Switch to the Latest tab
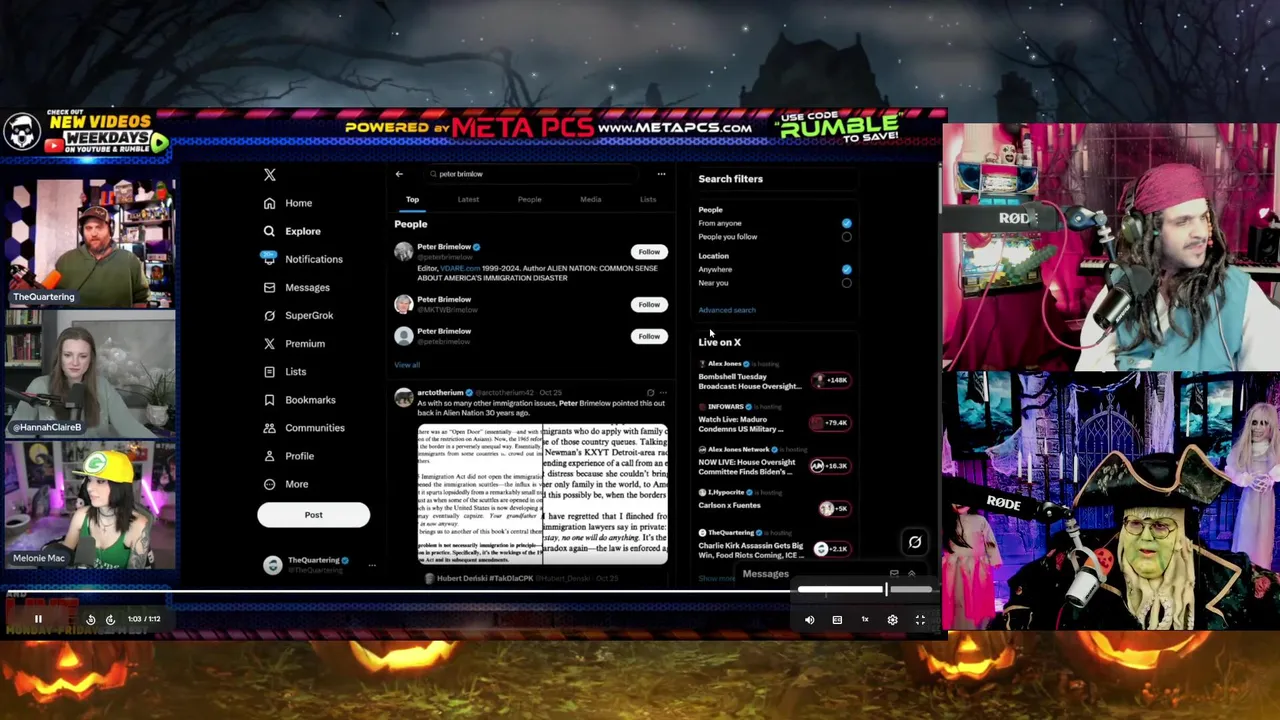The height and width of the screenshot is (720, 1280). (x=468, y=199)
